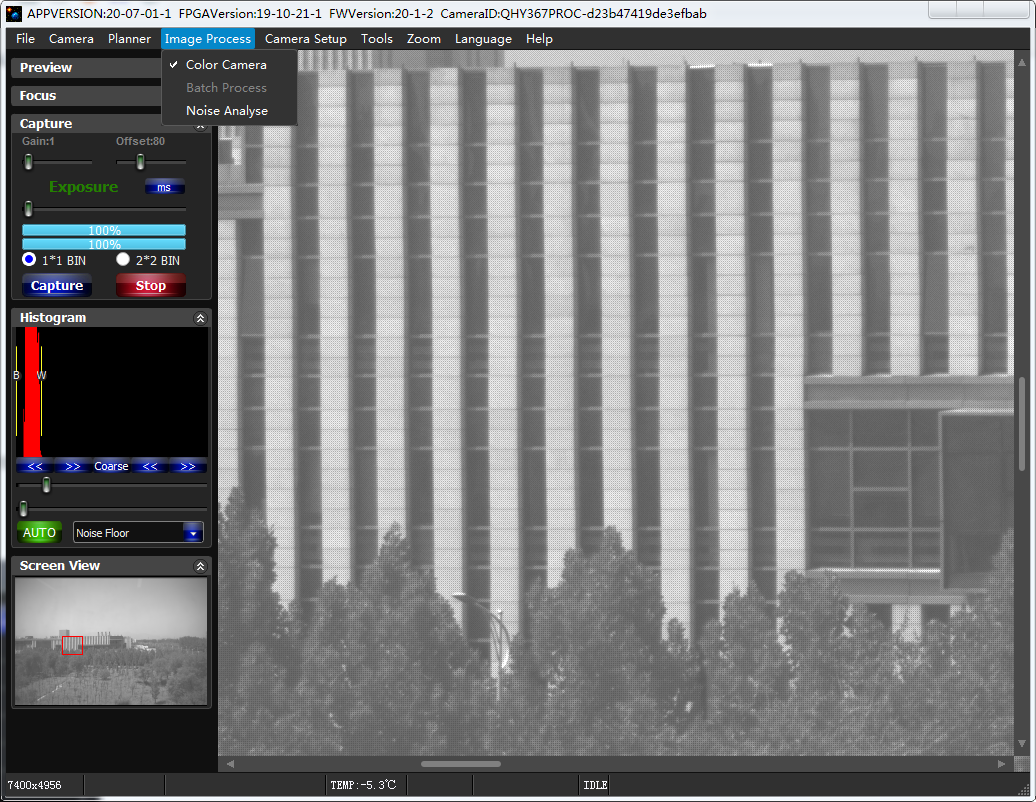Click the IDLE status indicator
This screenshot has width=1036, height=802.
tap(595, 785)
